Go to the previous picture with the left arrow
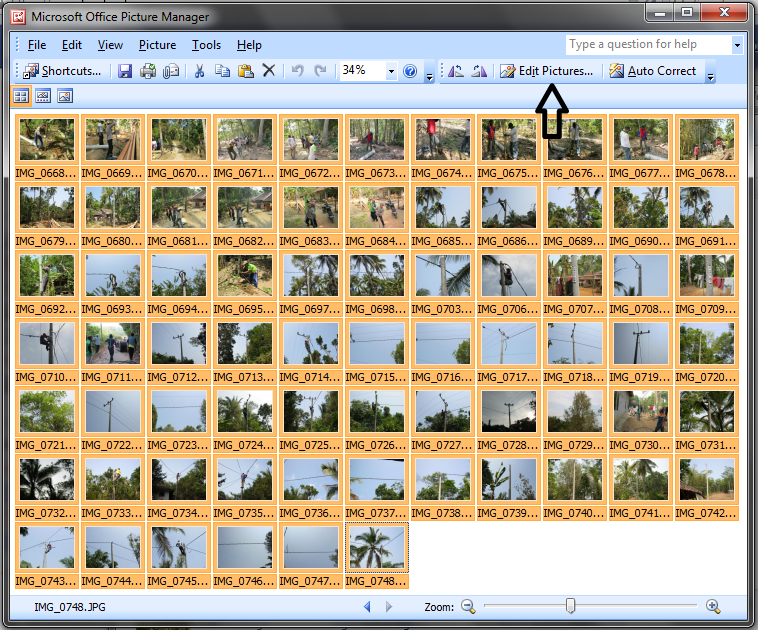This screenshot has height=630, width=758. 367,606
